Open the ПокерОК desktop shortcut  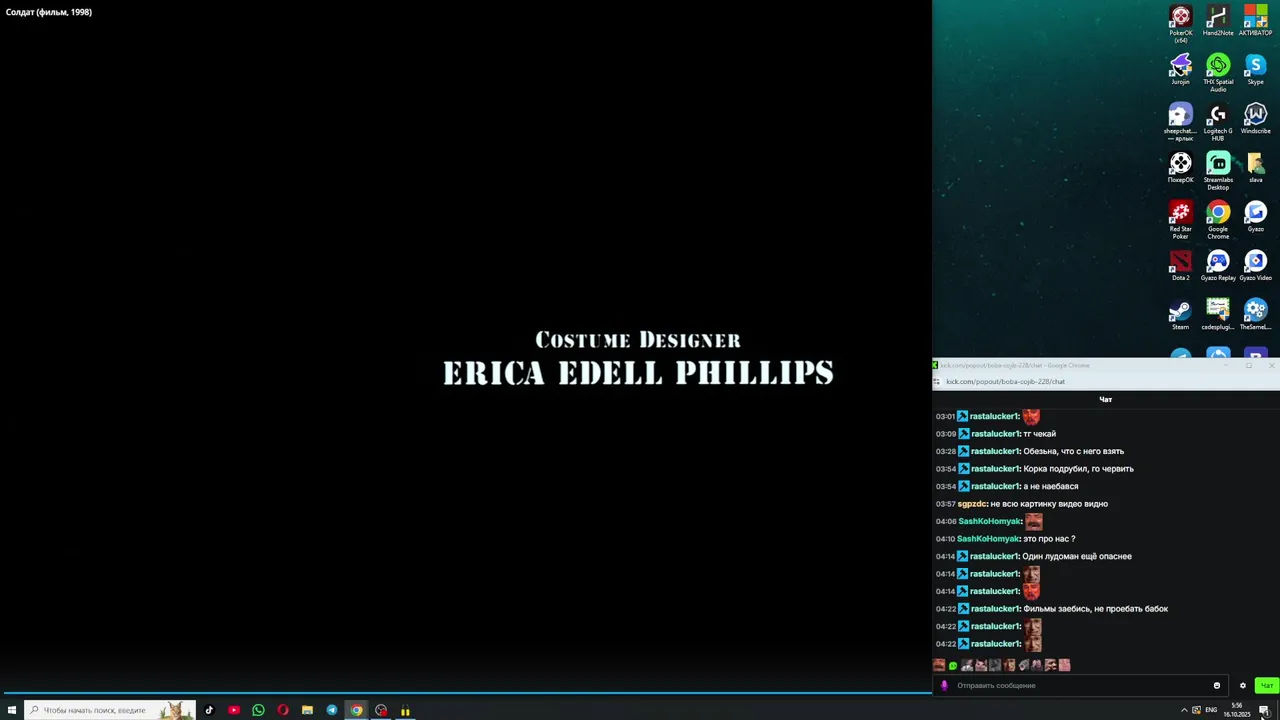click(x=1181, y=168)
